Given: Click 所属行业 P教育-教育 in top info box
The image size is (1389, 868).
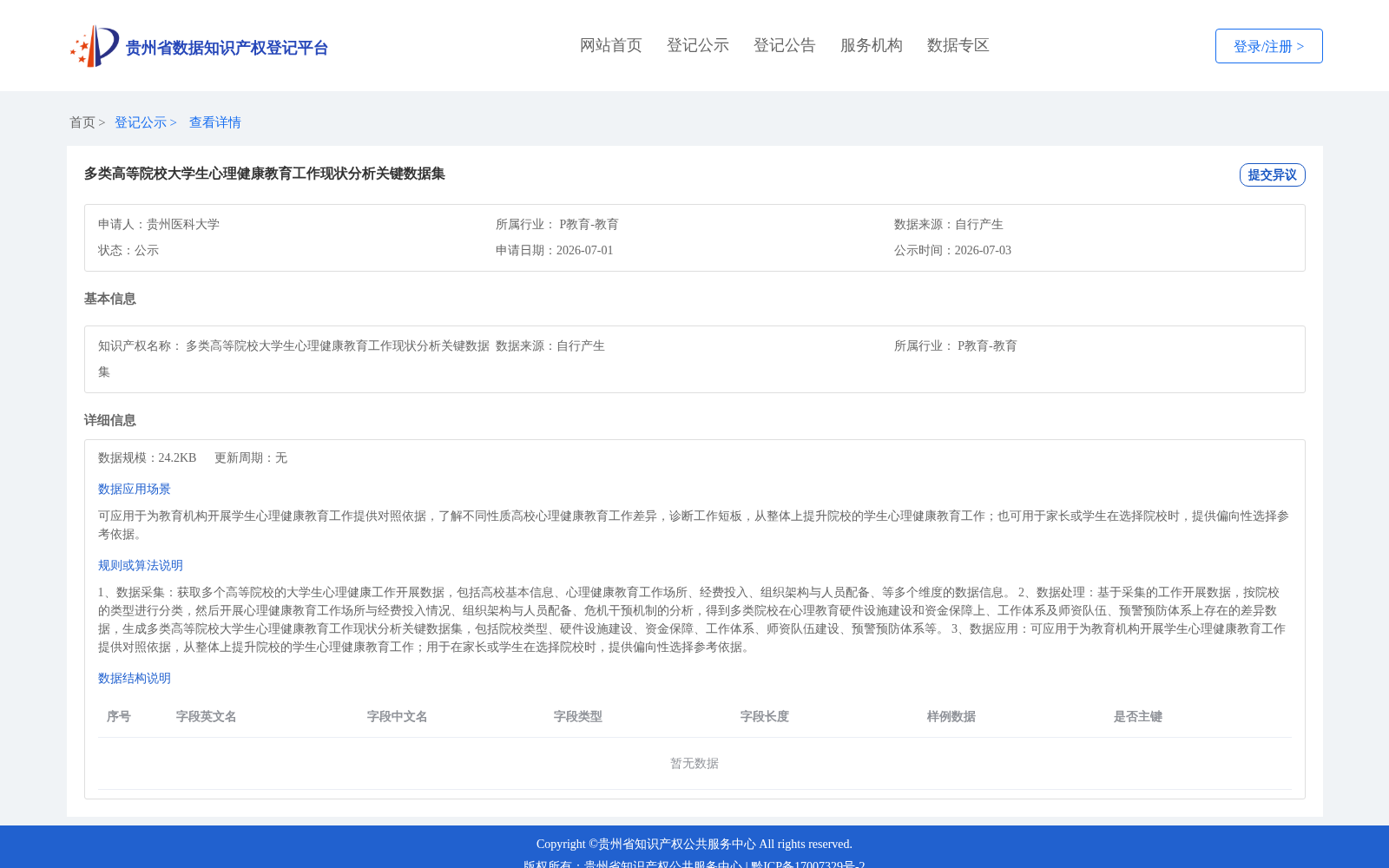Looking at the screenshot, I should 557,224.
